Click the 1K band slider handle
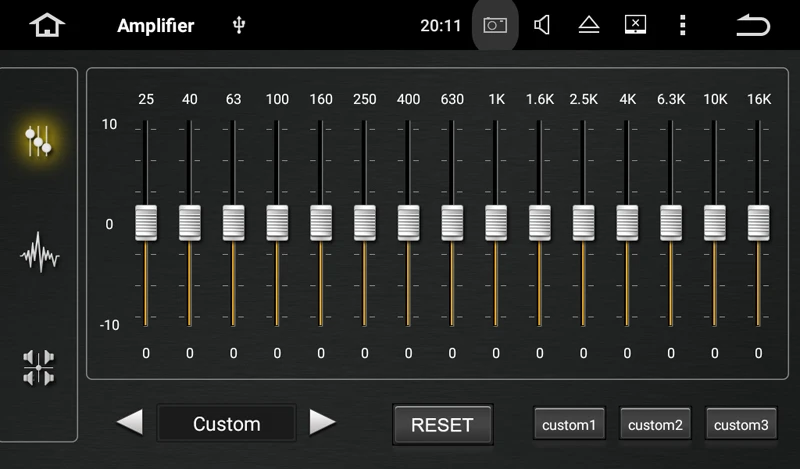Image resolution: width=800 pixels, height=469 pixels. (496, 223)
